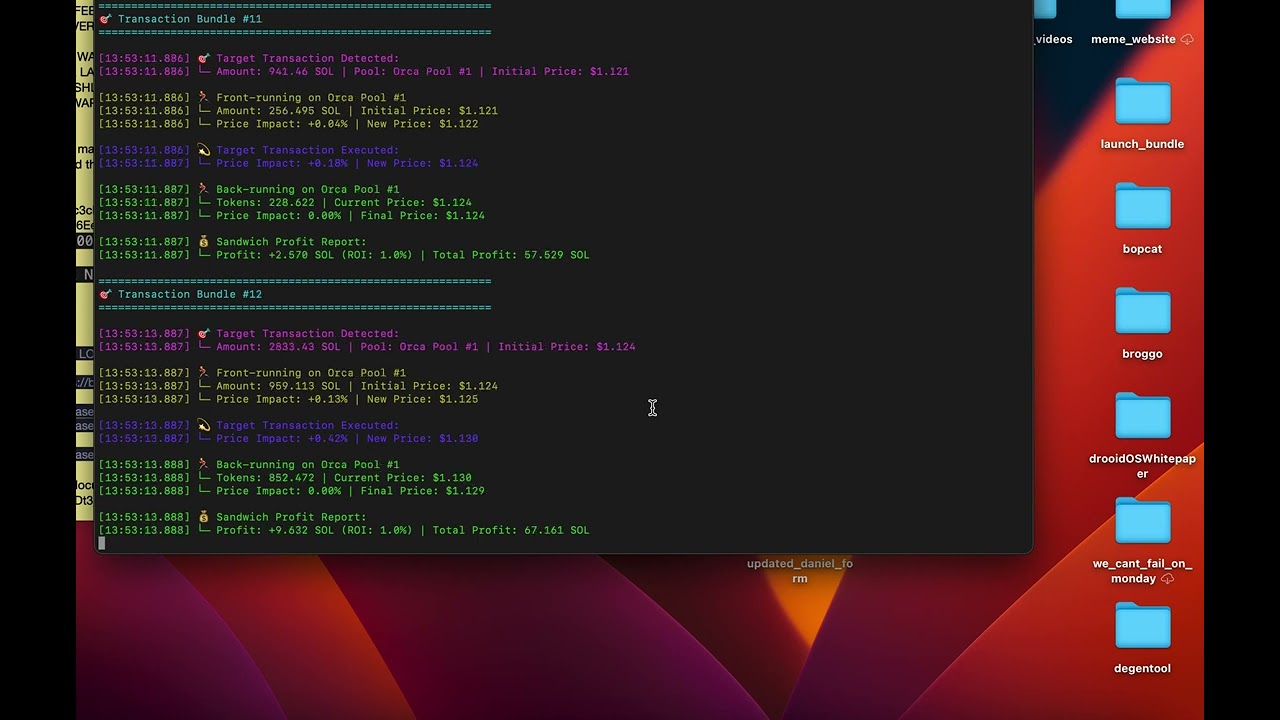The width and height of the screenshot is (1280, 720).
Task: Click the Tokens: 228.622 line
Action: (x=285, y=203)
